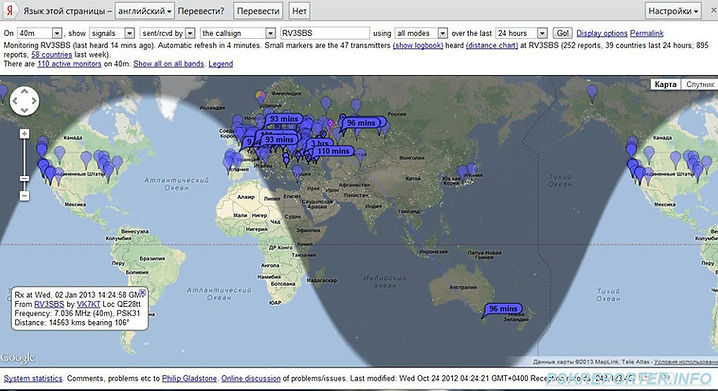Click the VK7KT callsign link in popup

coord(88,304)
